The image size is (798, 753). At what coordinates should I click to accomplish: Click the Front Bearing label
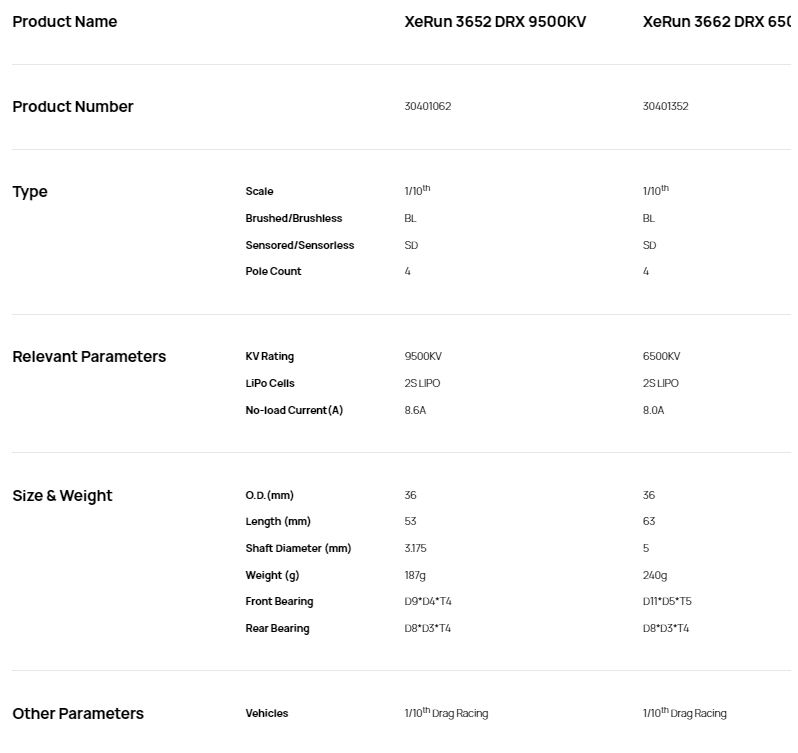[x=279, y=601]
